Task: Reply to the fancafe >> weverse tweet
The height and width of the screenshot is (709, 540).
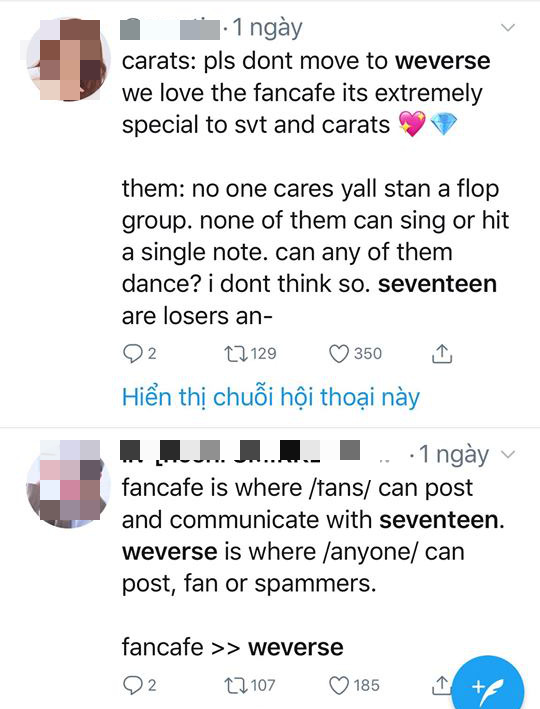Action: point(133,685)
